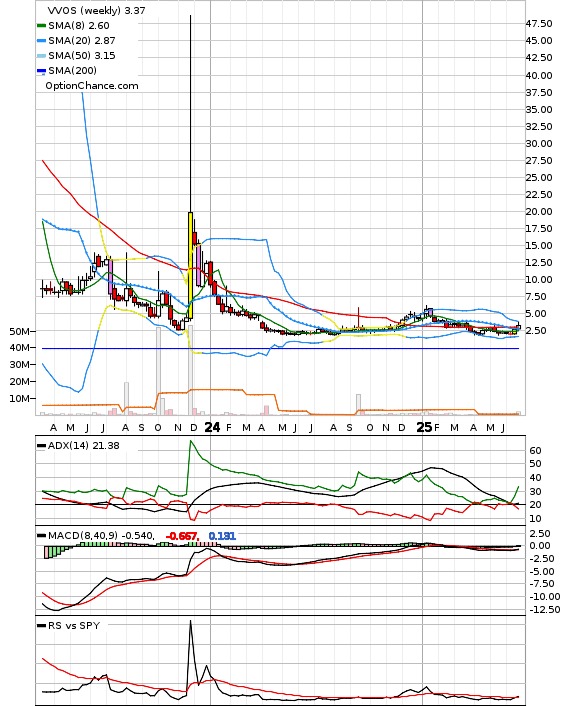Viewport: 566px width, 706px height.
Task: Select the RS vs SPY label
Action: click(74, 625)
